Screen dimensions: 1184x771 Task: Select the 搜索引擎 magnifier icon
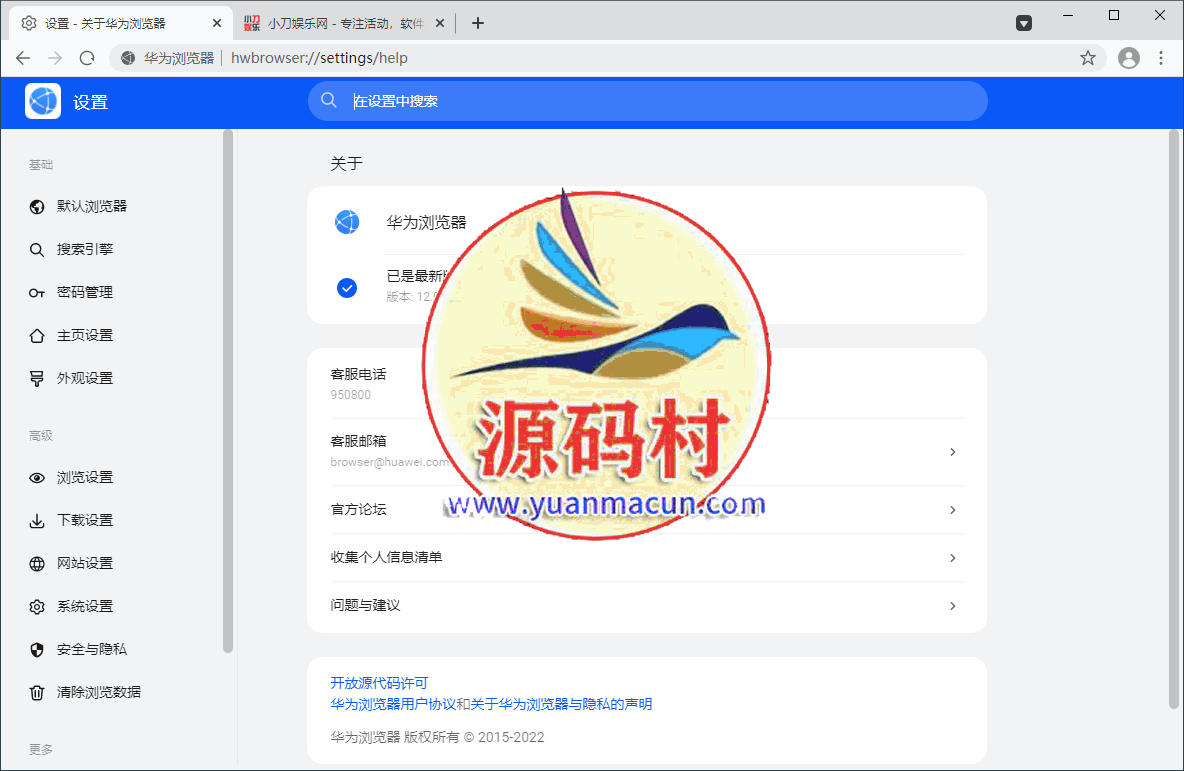point(36,249)
